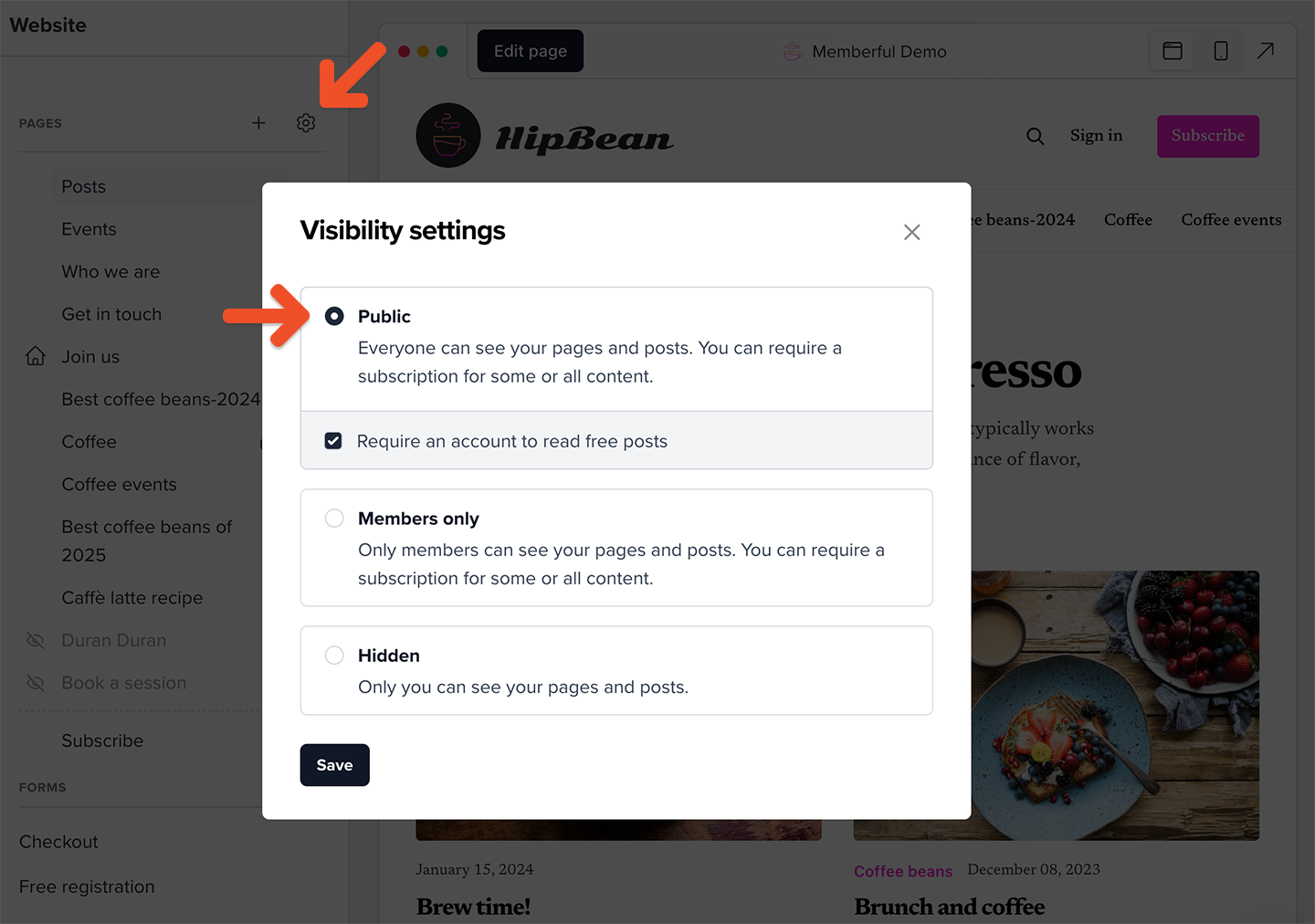Image resolution: width=1315 pixels, height=924 pixels.
Task: Add a new page with the plus icon
Action: tap(258, 122)
